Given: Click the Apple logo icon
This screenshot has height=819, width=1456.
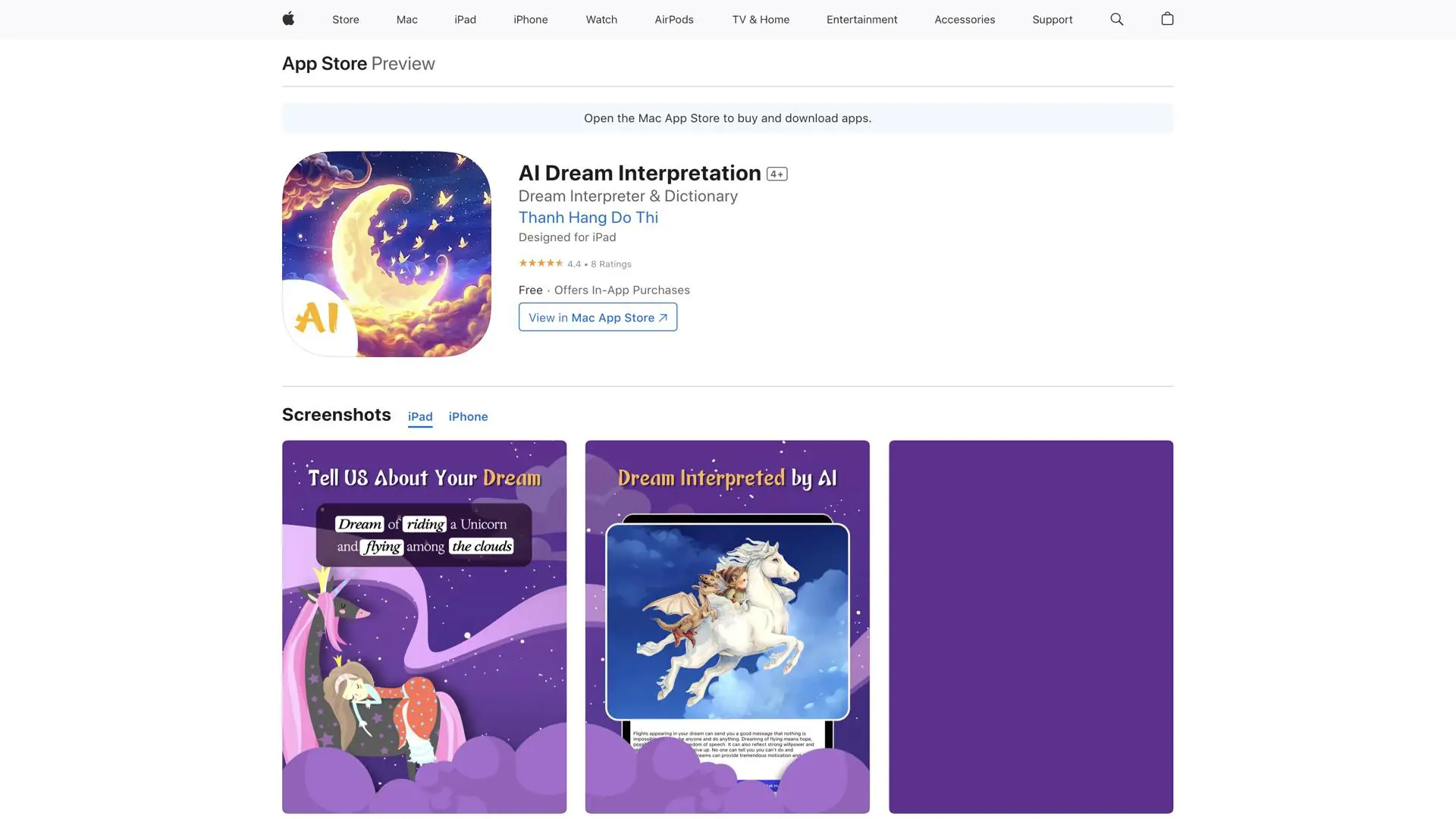Looking at the screenshot, I should (288, 19).
